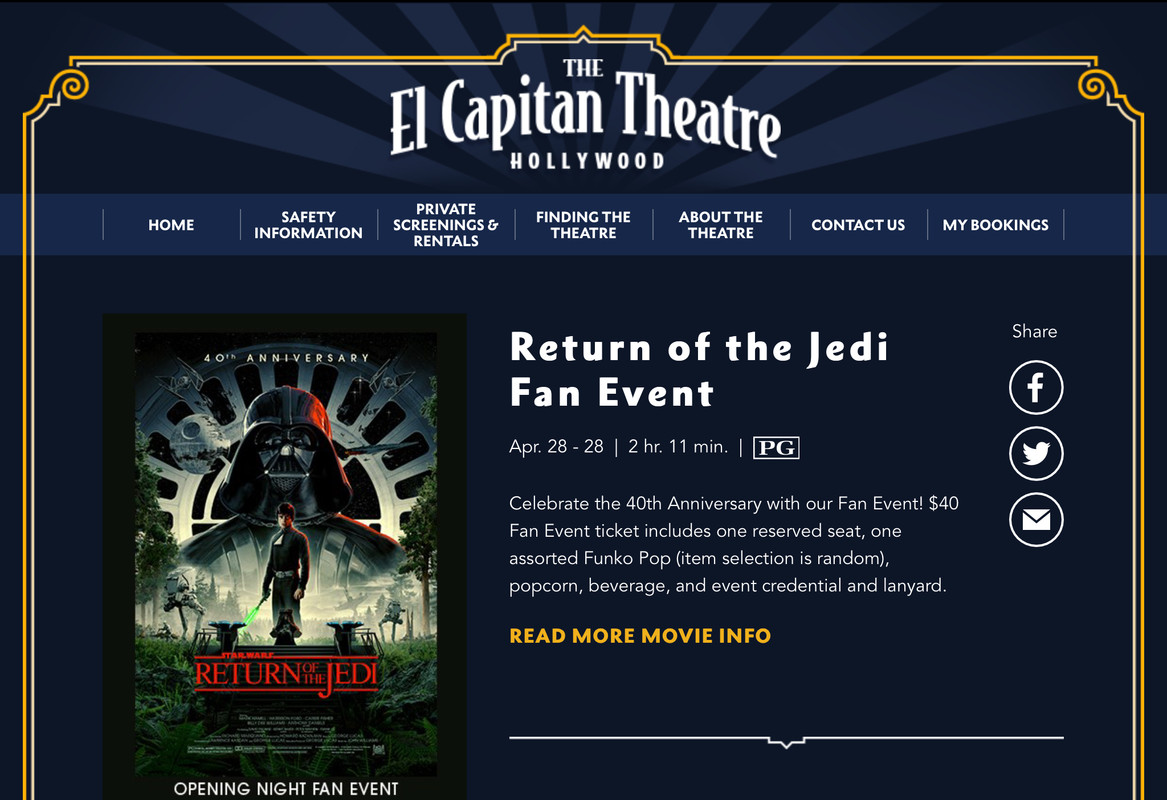The image size is (1167, 800).
Task: Share the event on Twitter
Action: pos(1035,453)
